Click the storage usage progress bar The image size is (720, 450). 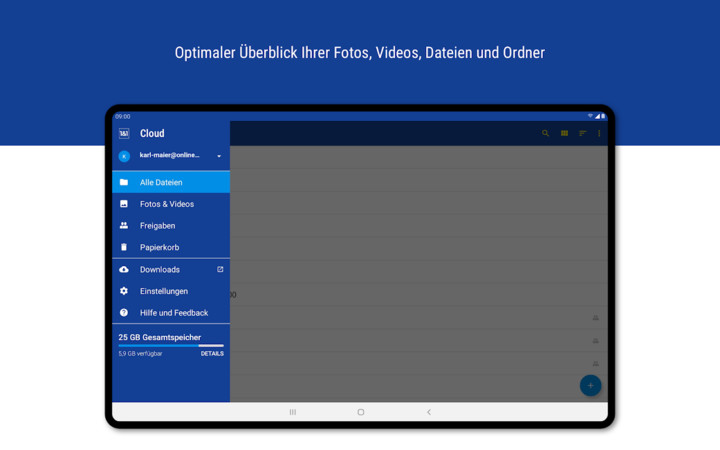coord(170,345)
